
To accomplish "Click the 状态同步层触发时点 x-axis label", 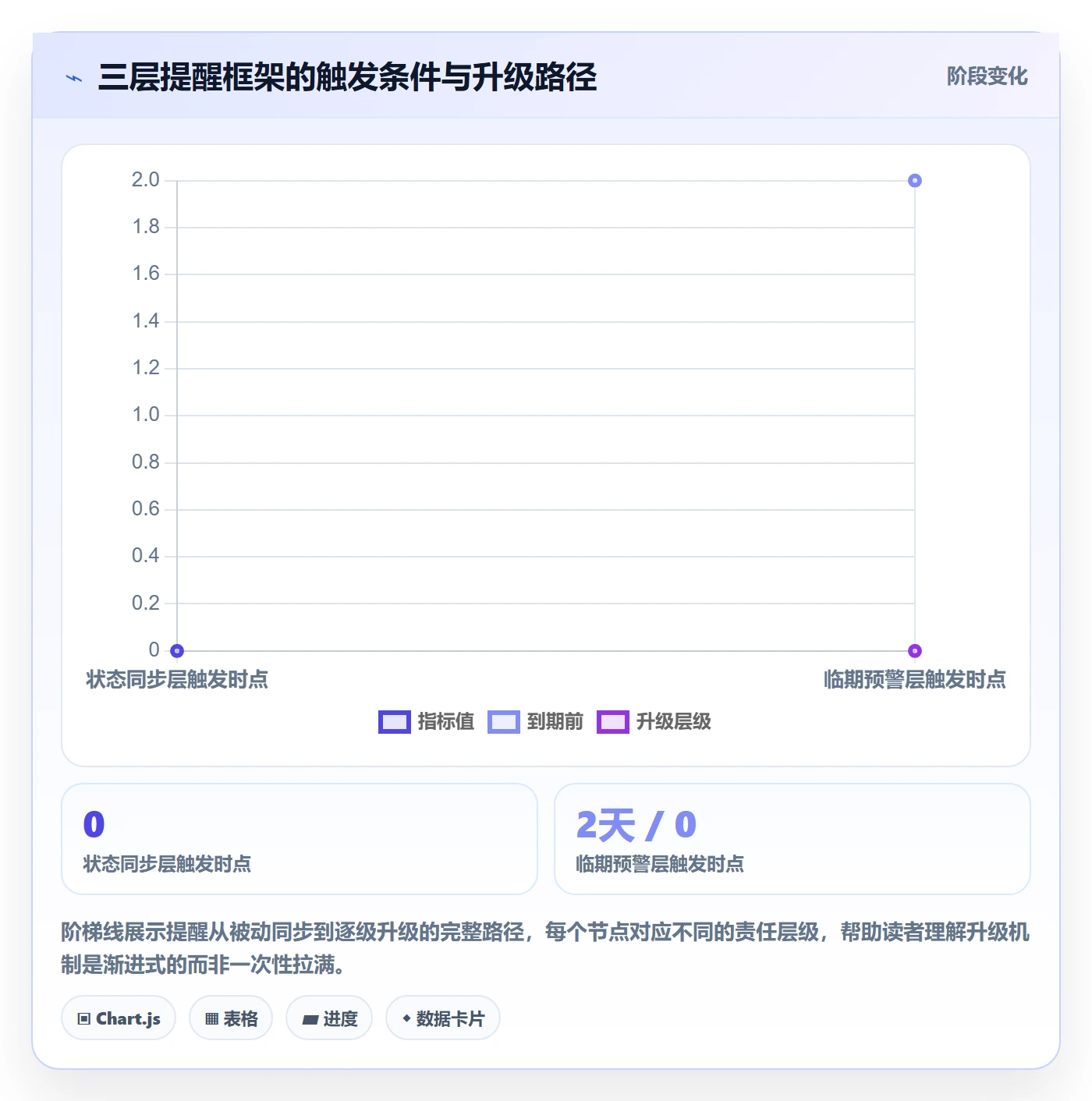I will tap(177, 680).
